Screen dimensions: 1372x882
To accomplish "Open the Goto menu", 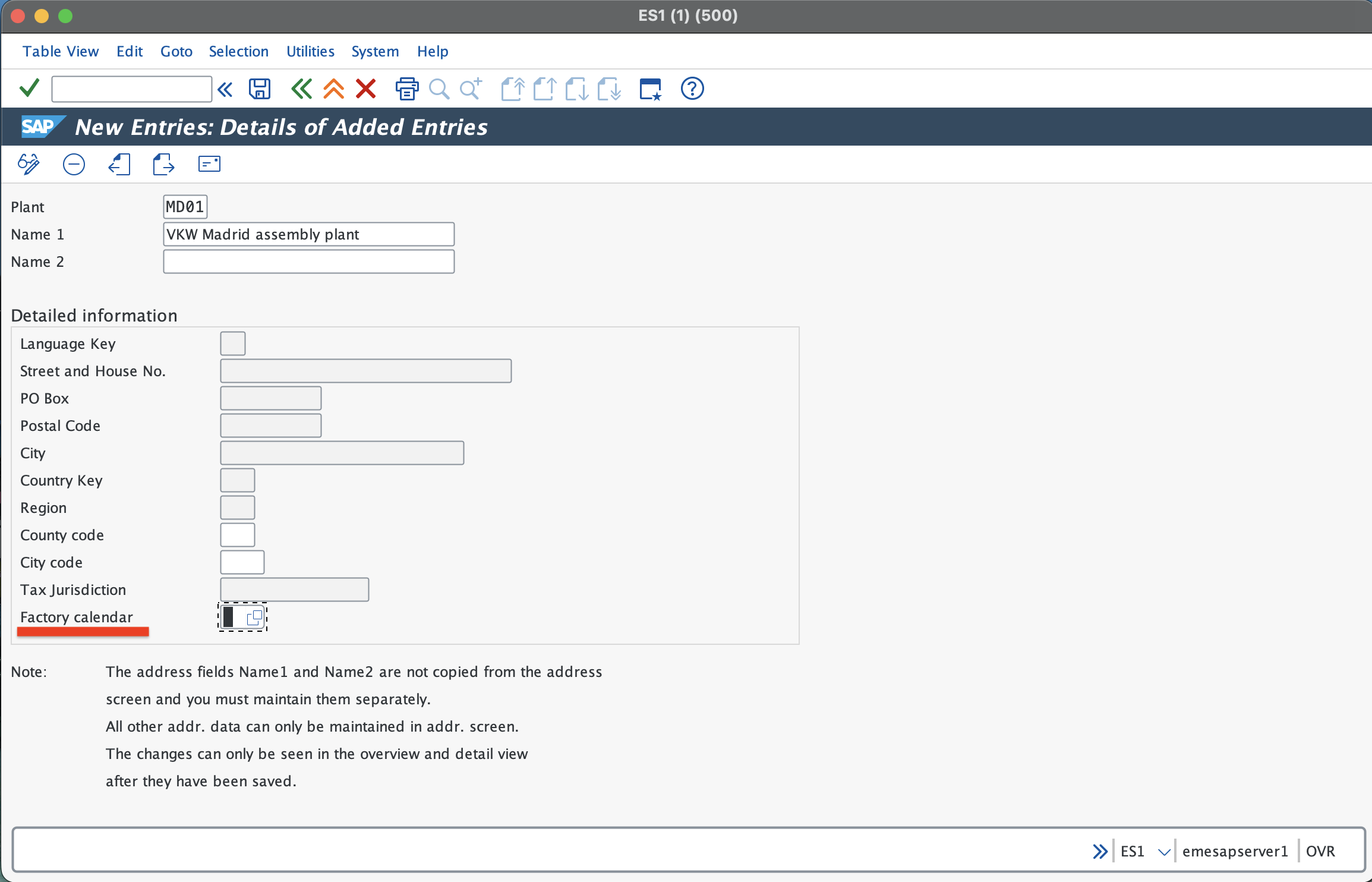I will [x=176, y=51].
